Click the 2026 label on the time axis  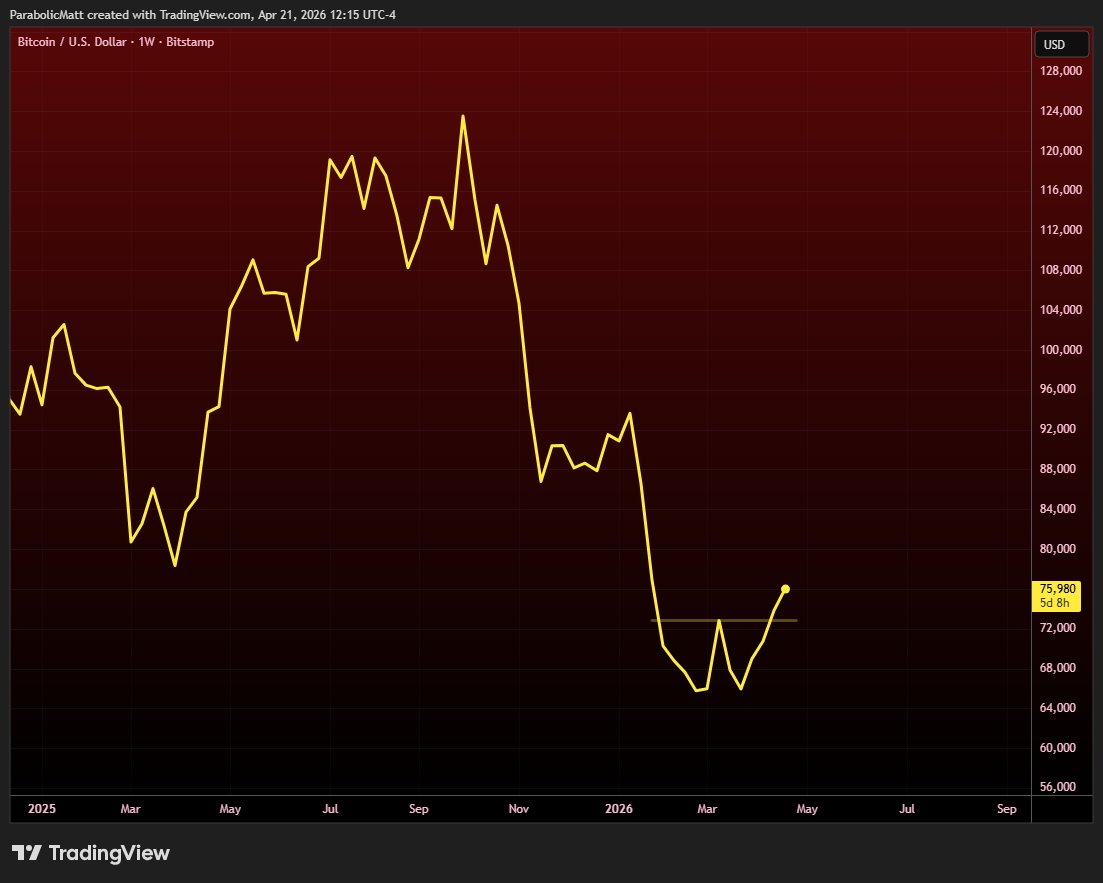pyautogui.click(x=618, y=809)
